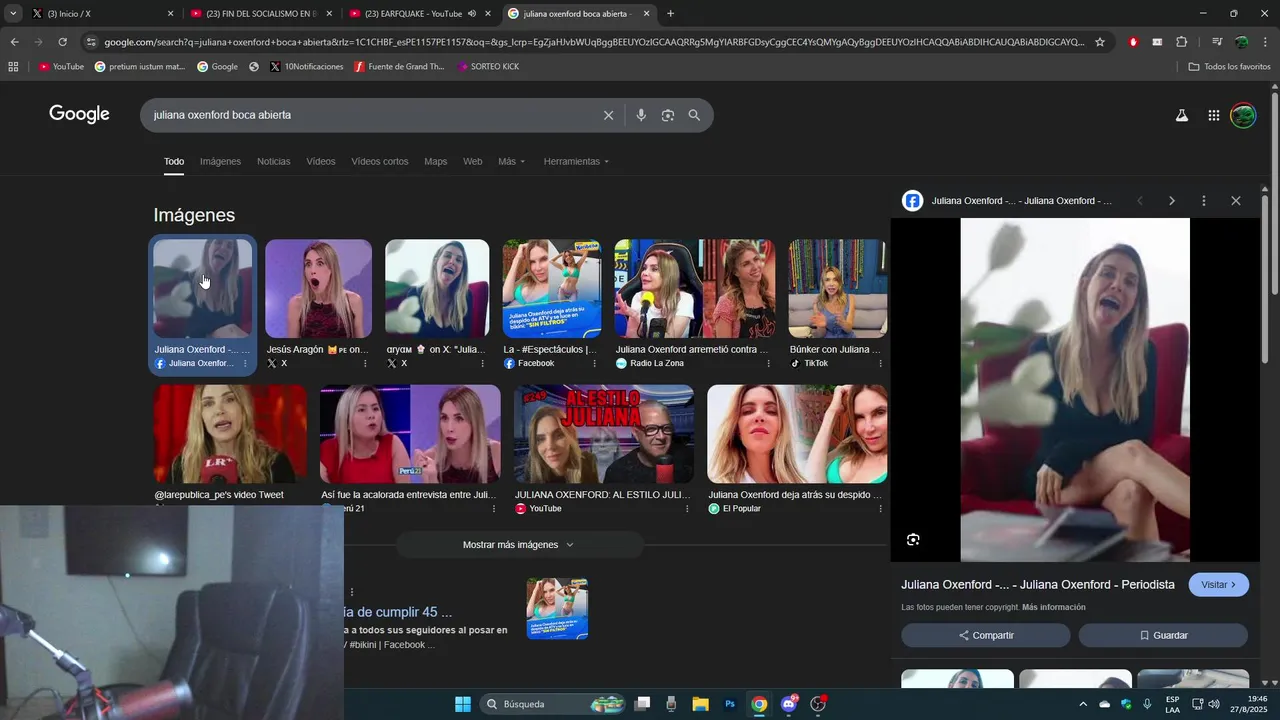Go back to previous page
The image size is (1280, 720).
click(14, 42)
